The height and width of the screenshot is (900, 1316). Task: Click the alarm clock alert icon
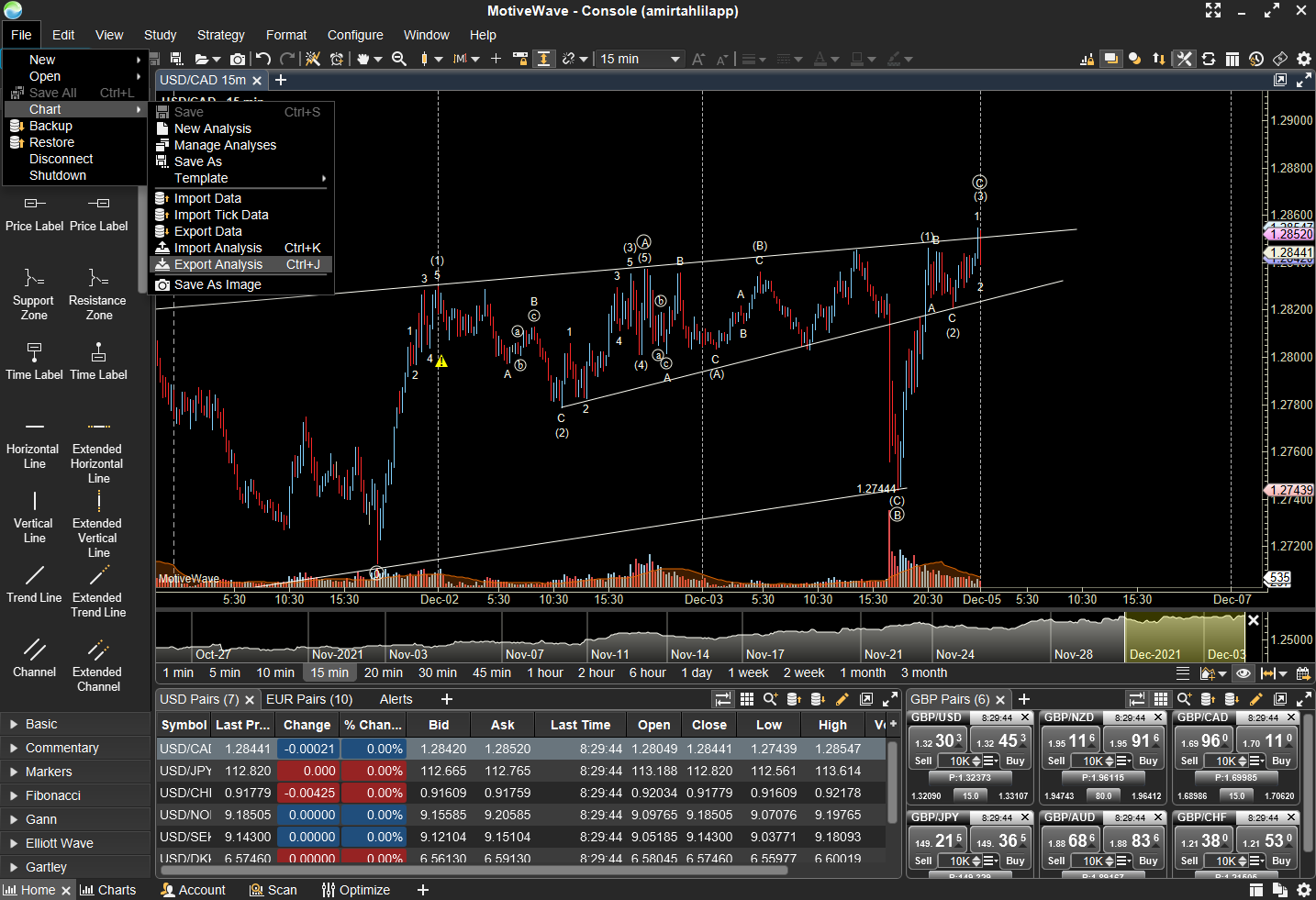tap(337, 59)
